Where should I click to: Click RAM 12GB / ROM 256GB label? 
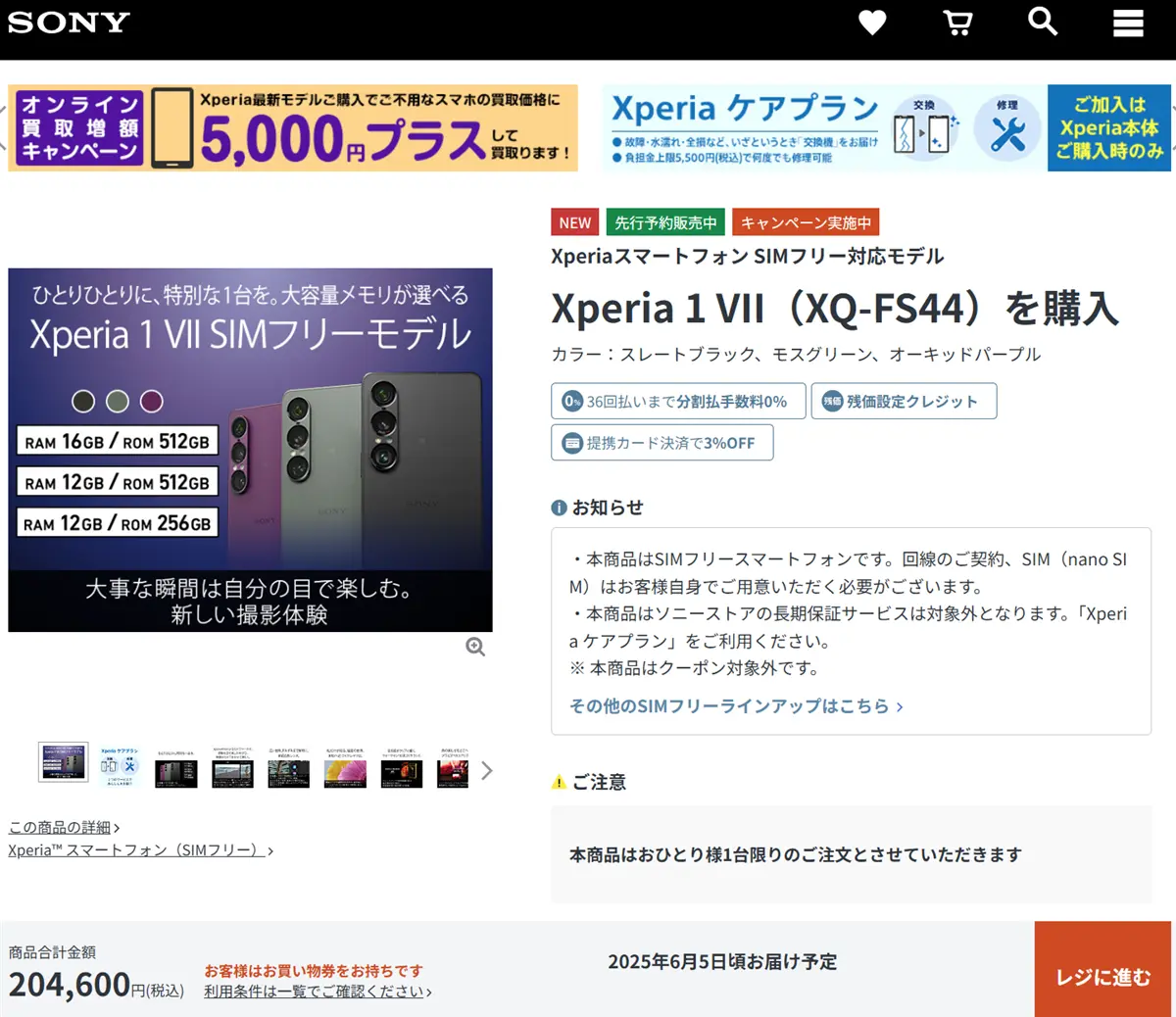tap(117, 523)
